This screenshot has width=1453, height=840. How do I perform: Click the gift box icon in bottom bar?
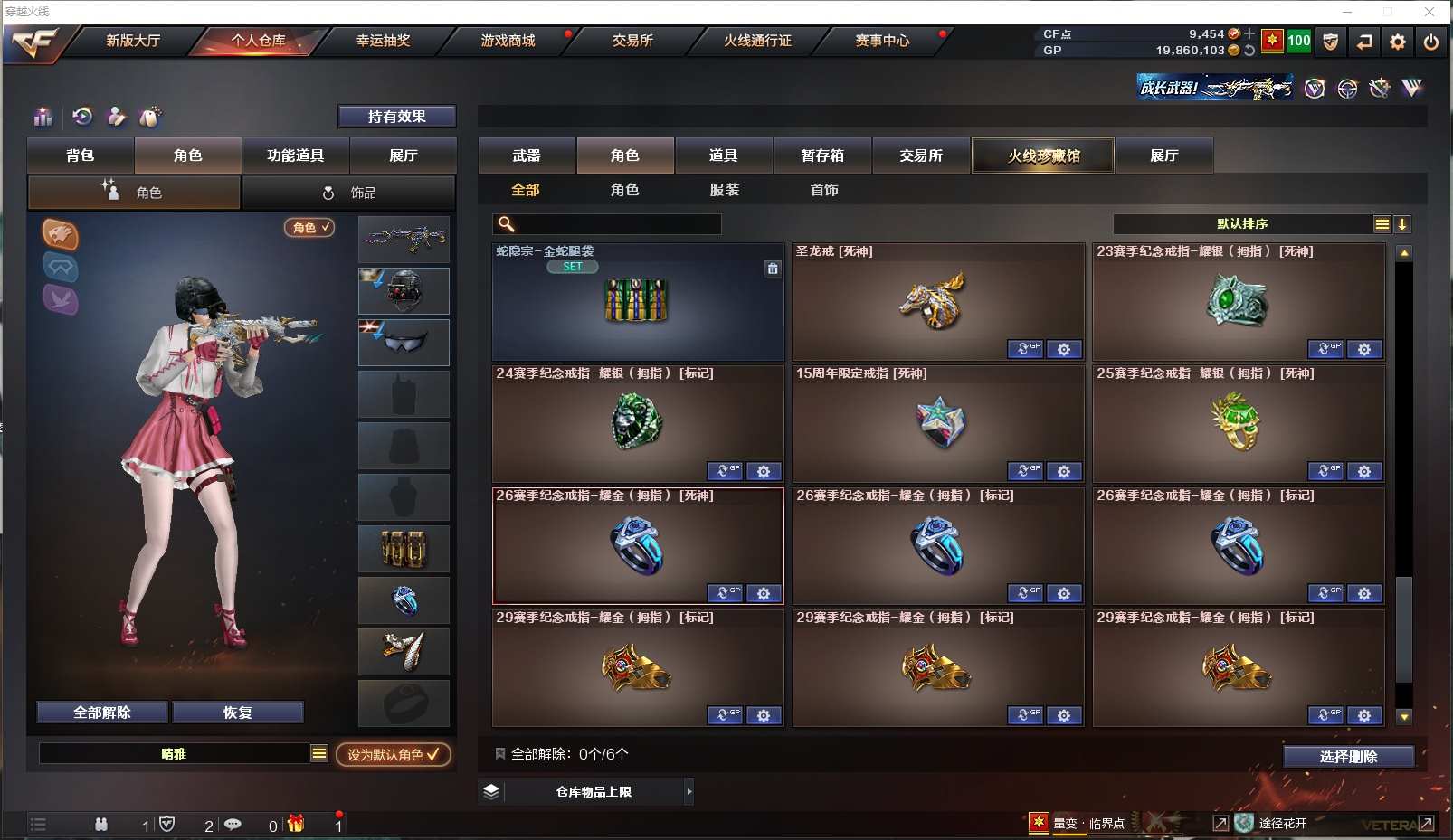point(296,824)
